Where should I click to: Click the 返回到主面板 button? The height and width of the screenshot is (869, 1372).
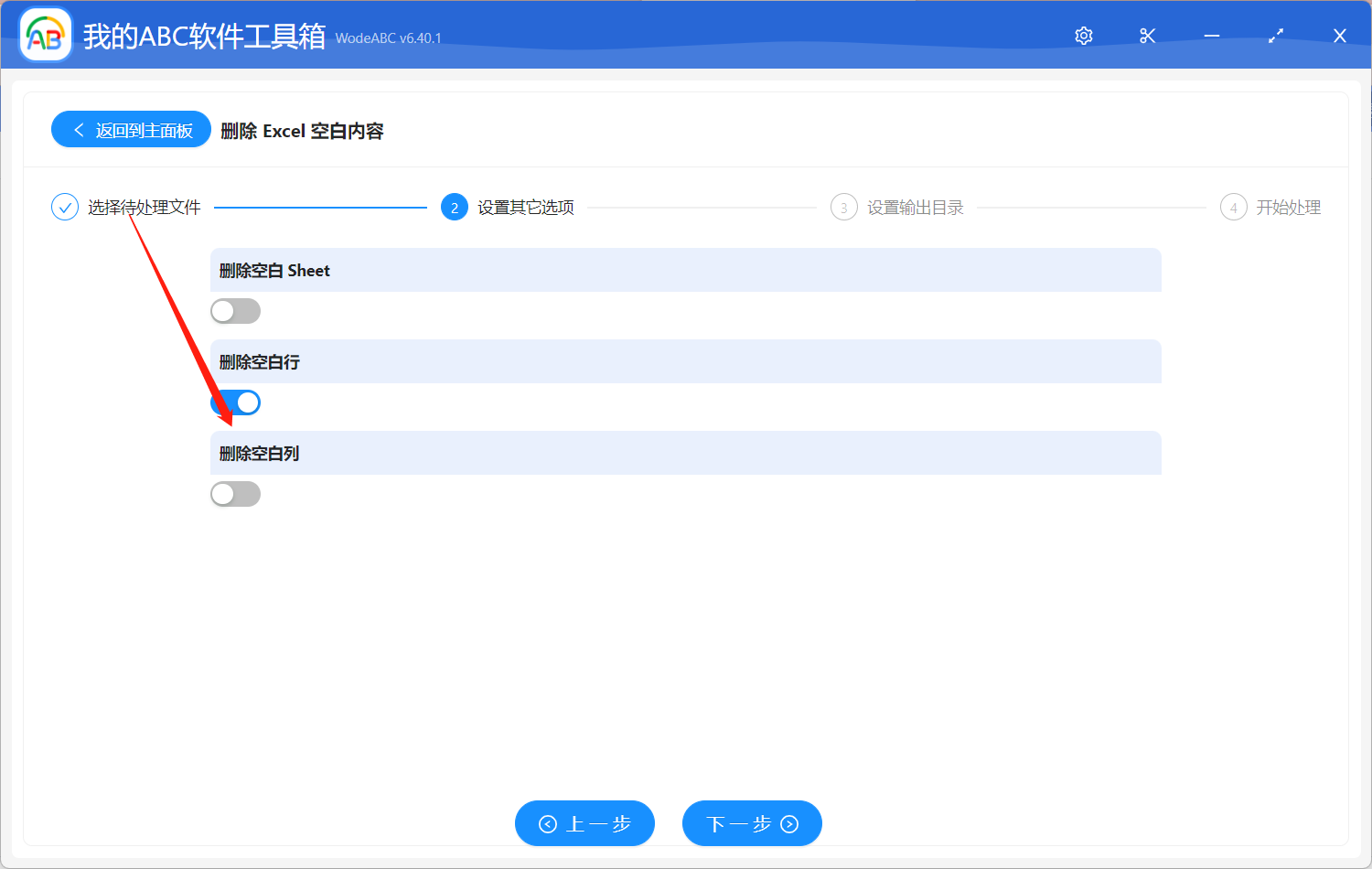coord(131,129)
